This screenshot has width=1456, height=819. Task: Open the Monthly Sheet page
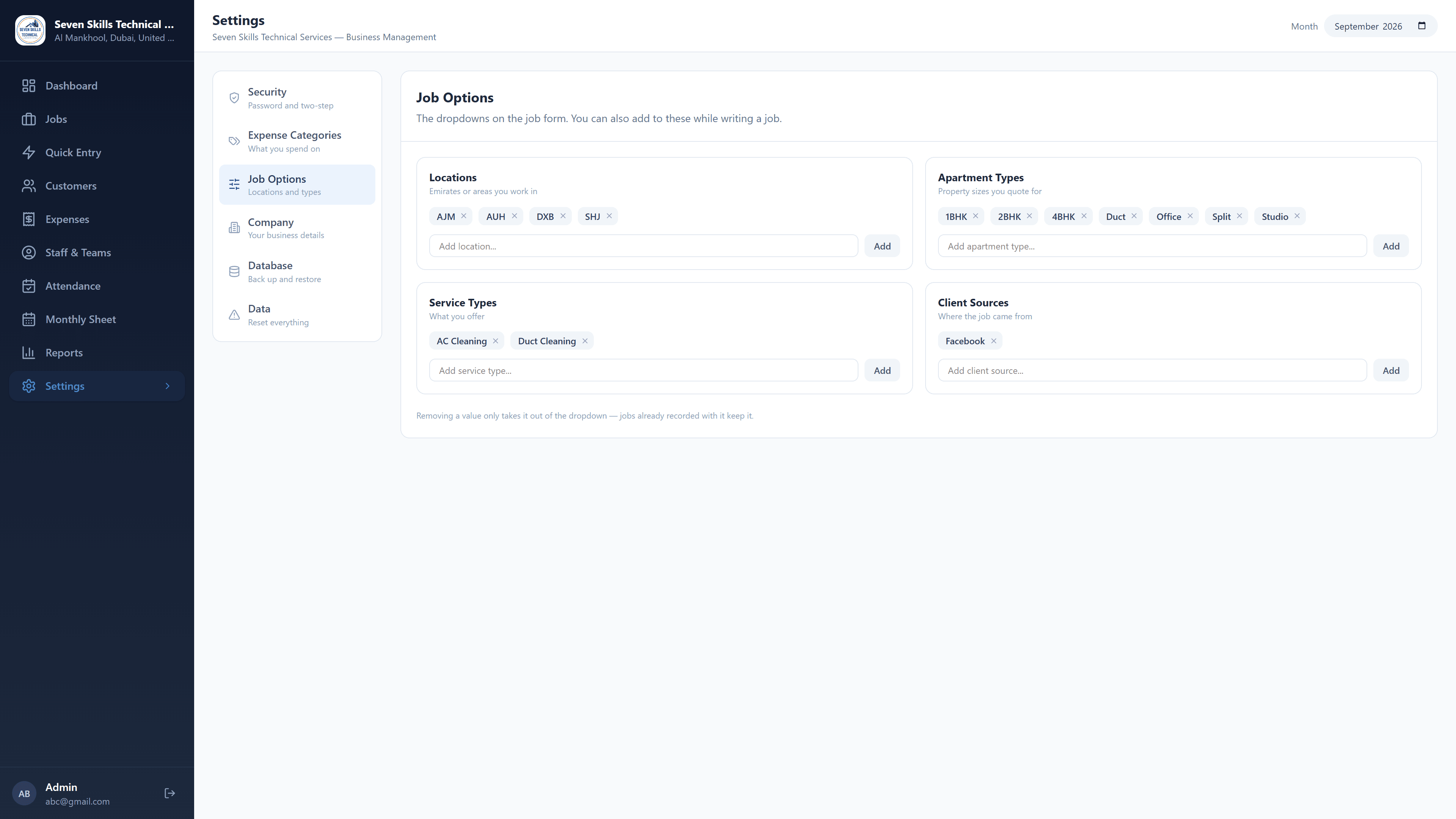97,319
